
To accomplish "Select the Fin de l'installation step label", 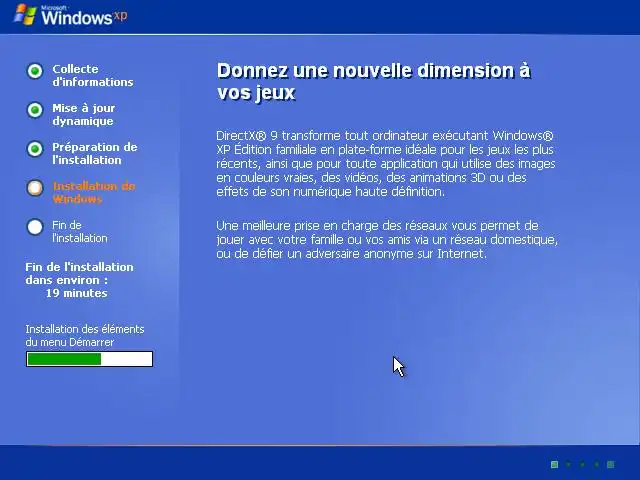I will pyautogui.click(x=80, y=231).
